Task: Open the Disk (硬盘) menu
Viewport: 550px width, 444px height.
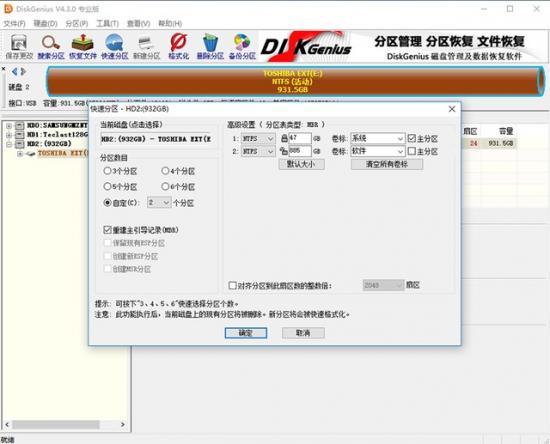Action: tap(46, 23)
